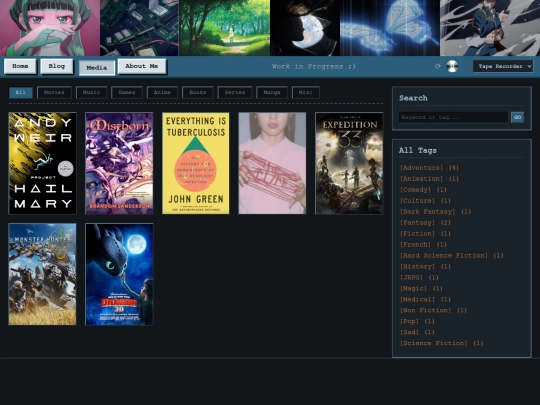Select the [Pop] tag
Viewport: 540px width, 405px height.
(409, 321)
